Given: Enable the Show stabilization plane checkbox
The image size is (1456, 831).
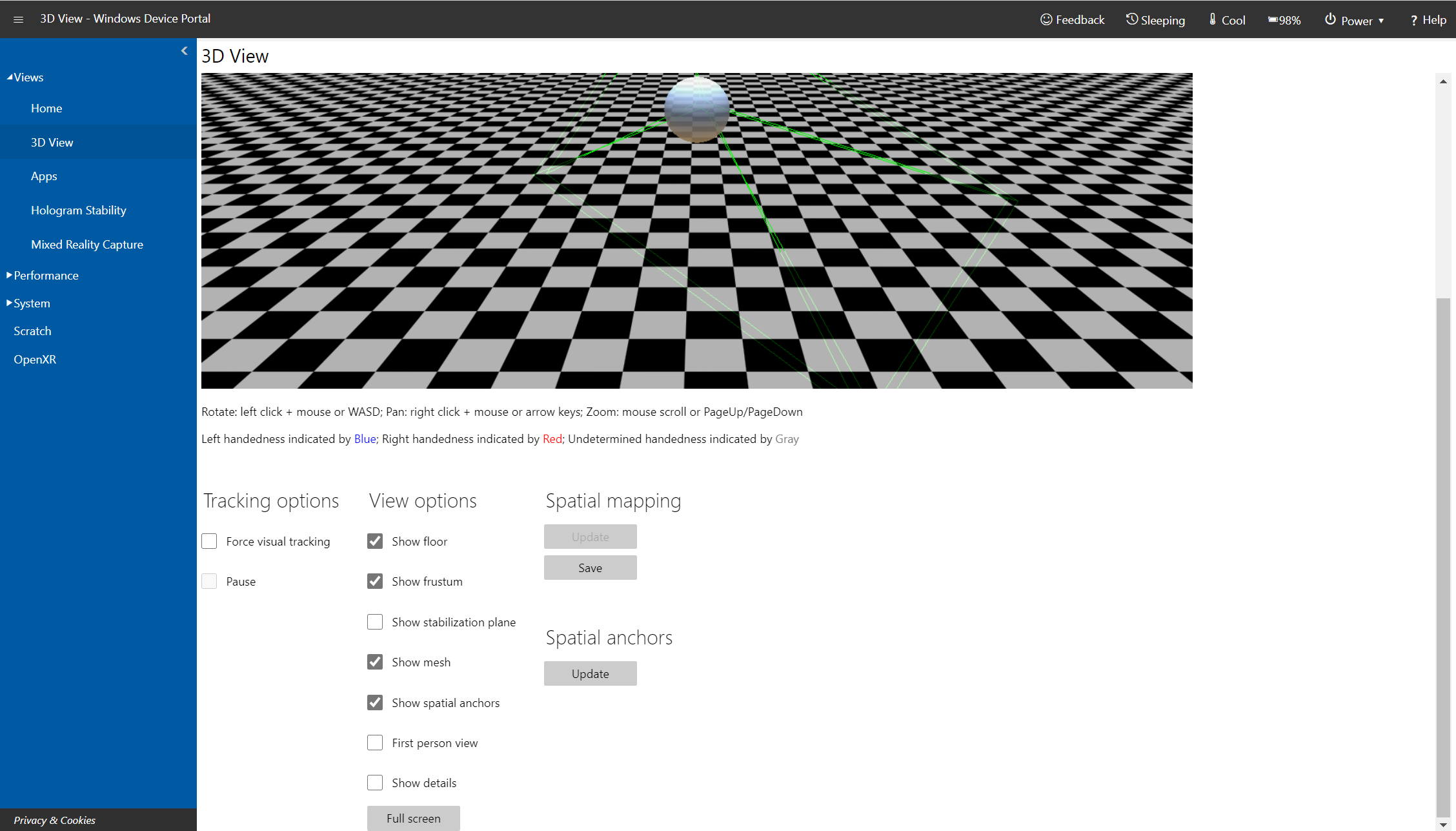Looking at the screenshot, I should 376,621.
